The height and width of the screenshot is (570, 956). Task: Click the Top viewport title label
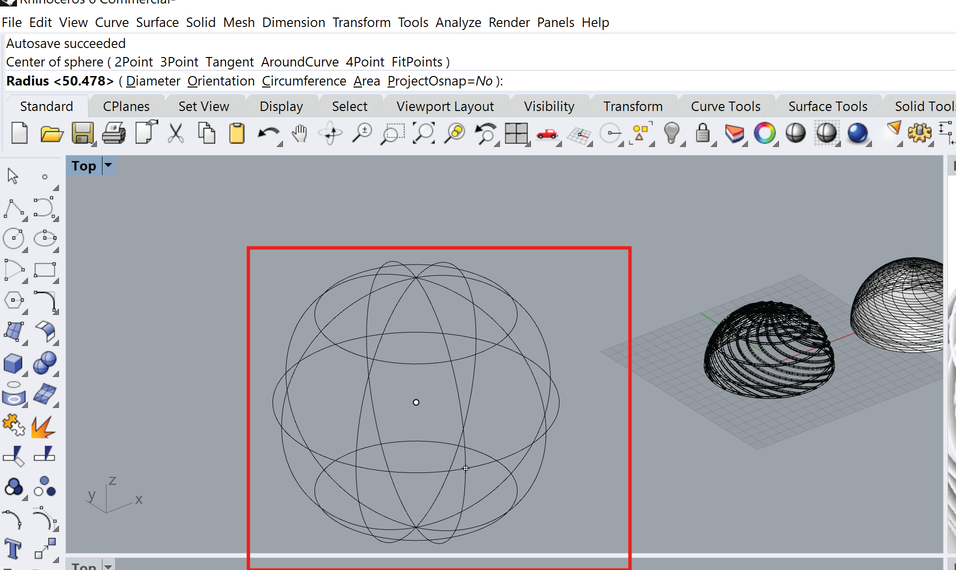84,166
